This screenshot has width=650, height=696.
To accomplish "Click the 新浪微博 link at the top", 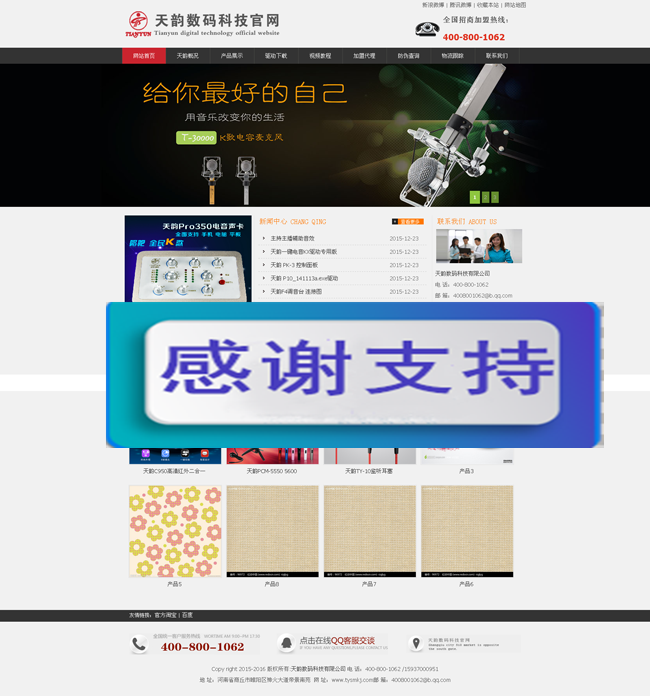I will coord(433,5).
